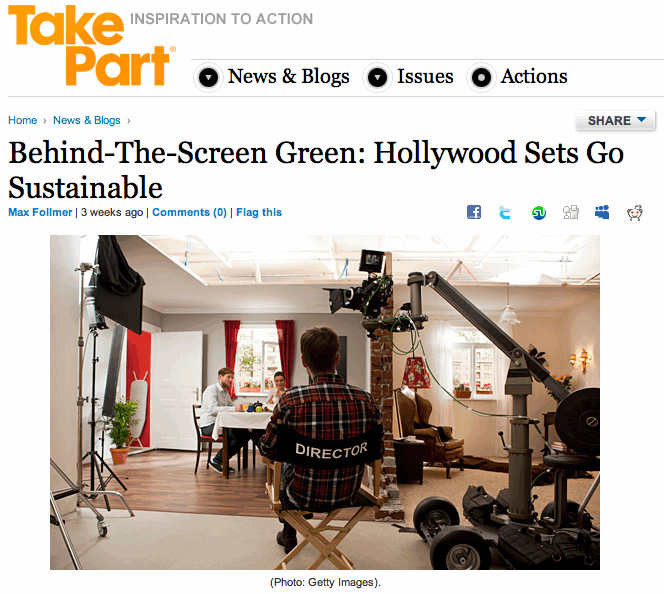664x594 pixels.
Task: Open the Issues menu item
Action: [x=425, y=77]
